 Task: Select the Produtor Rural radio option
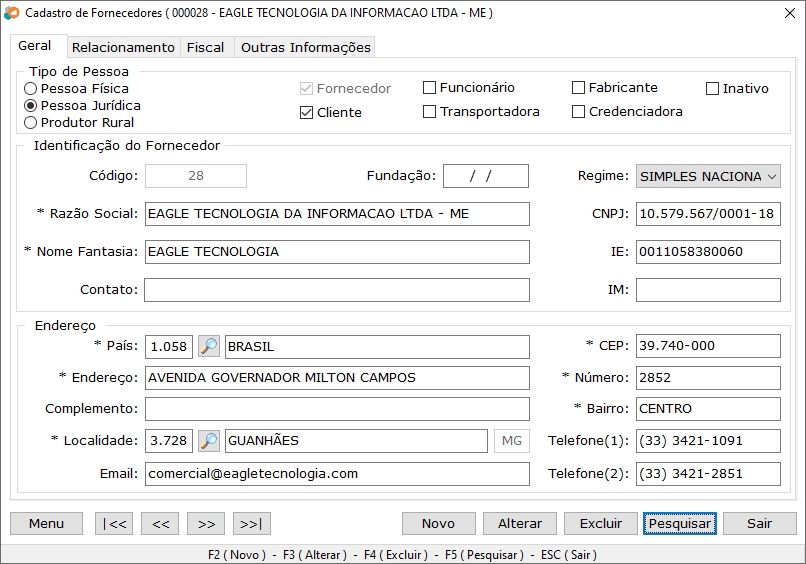[31, 123]
